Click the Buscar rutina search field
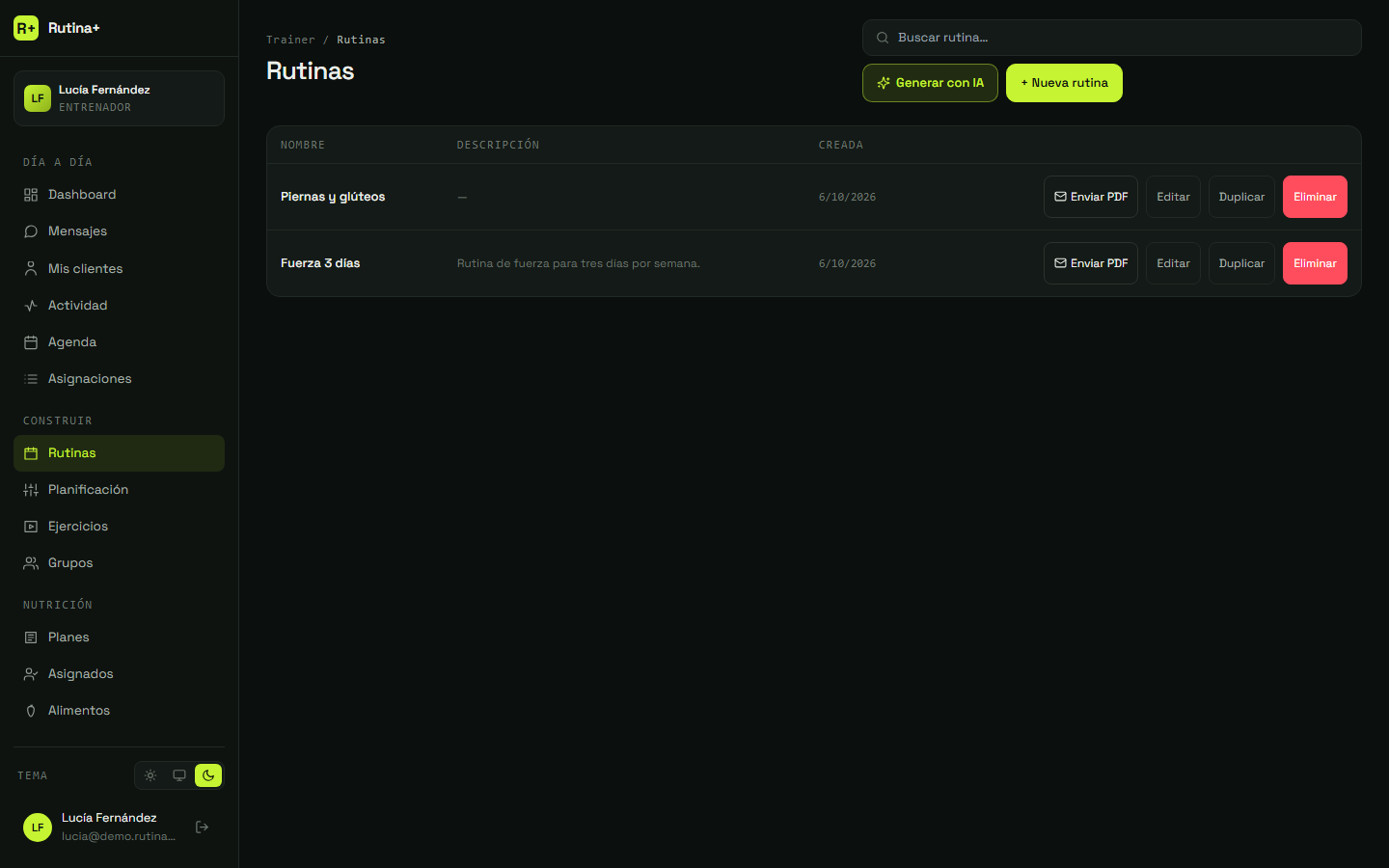Viewport: 1389px width, 868px height. (x=1111, y=38)
